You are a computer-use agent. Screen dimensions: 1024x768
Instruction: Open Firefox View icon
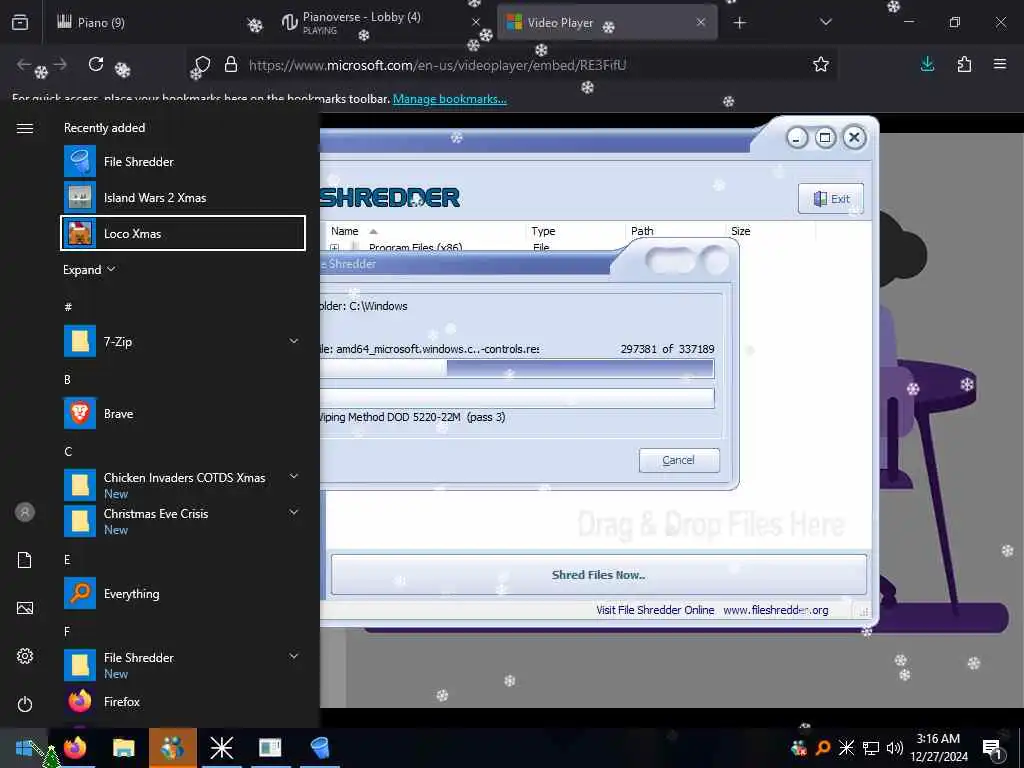[x=20, y=22]
